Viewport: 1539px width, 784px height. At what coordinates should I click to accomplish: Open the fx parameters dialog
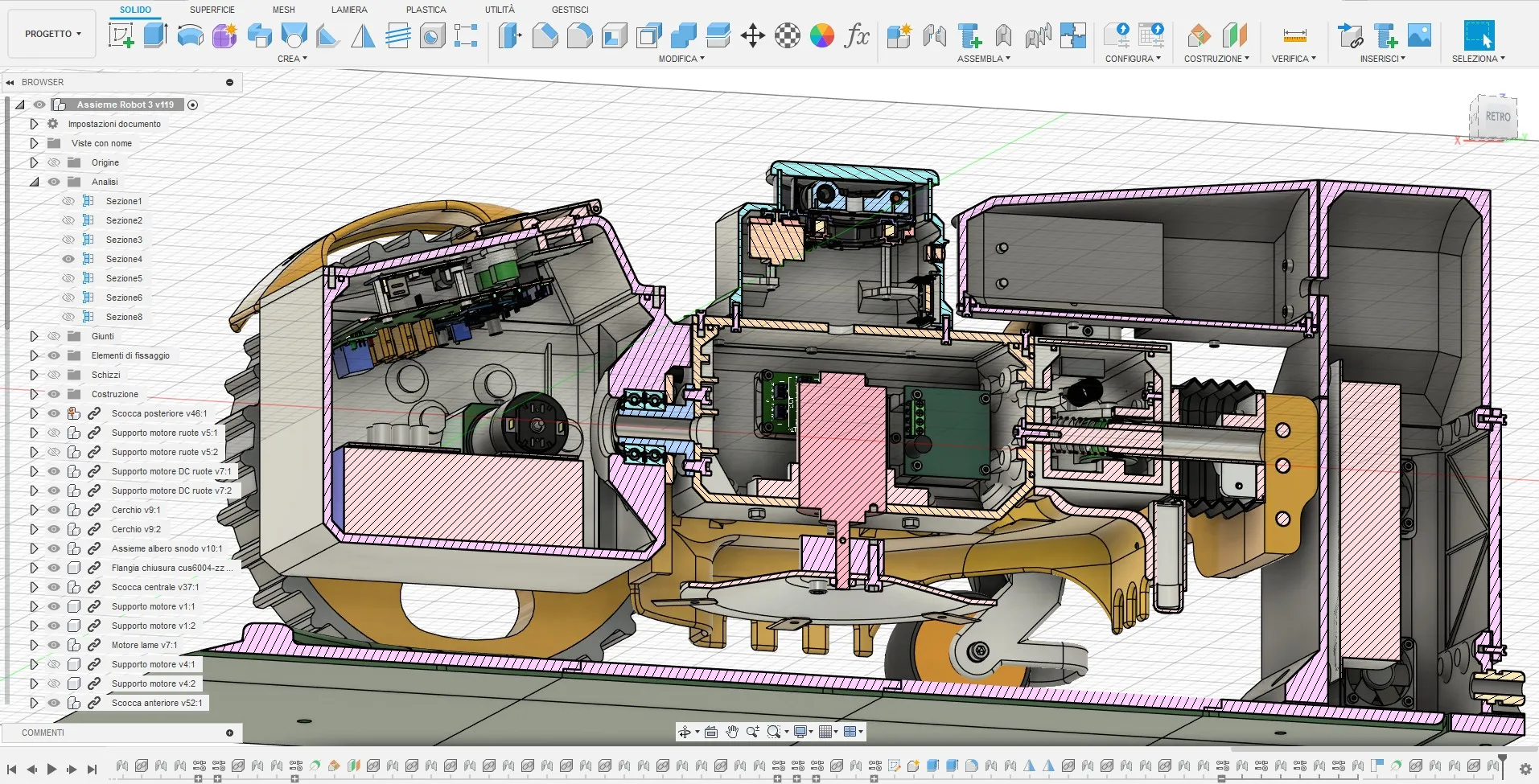coord(857,35)
